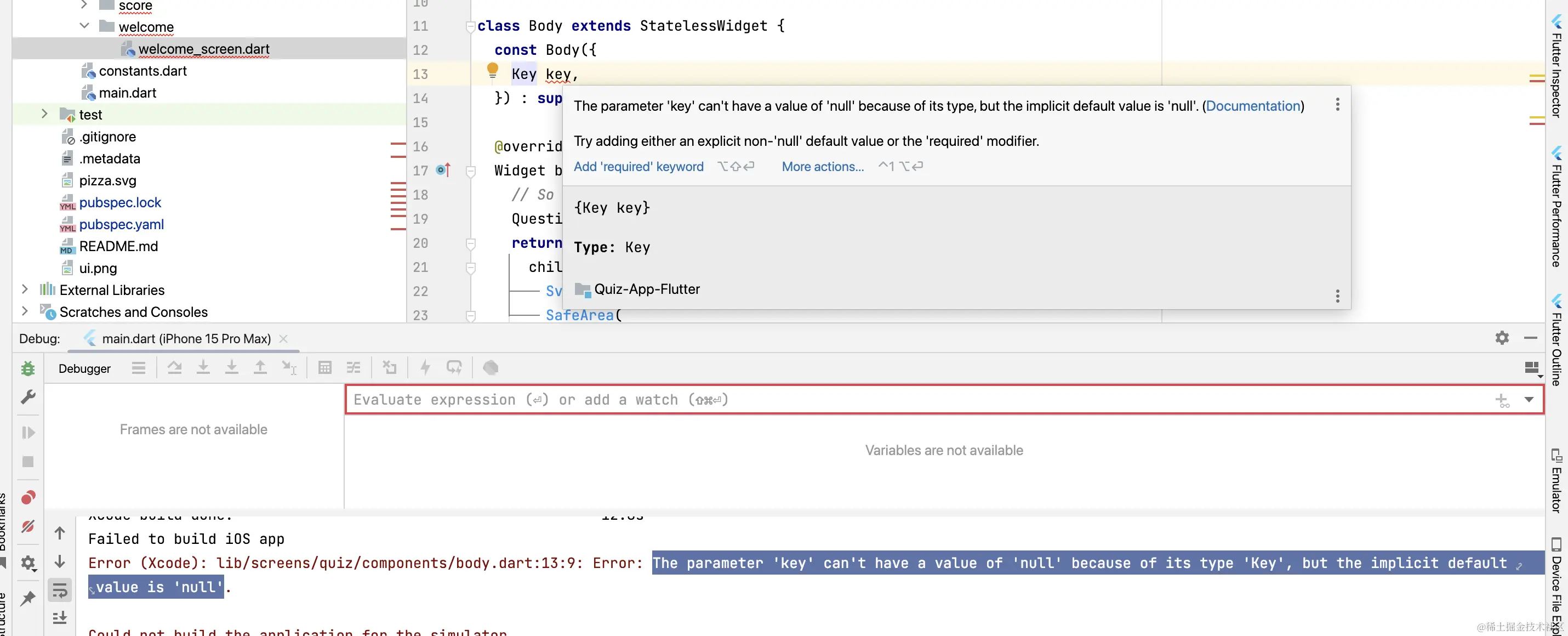The height and width of the screenshot is (636, 1568).
Task: Switch to the Debugger tab
Action: (84, 368)
